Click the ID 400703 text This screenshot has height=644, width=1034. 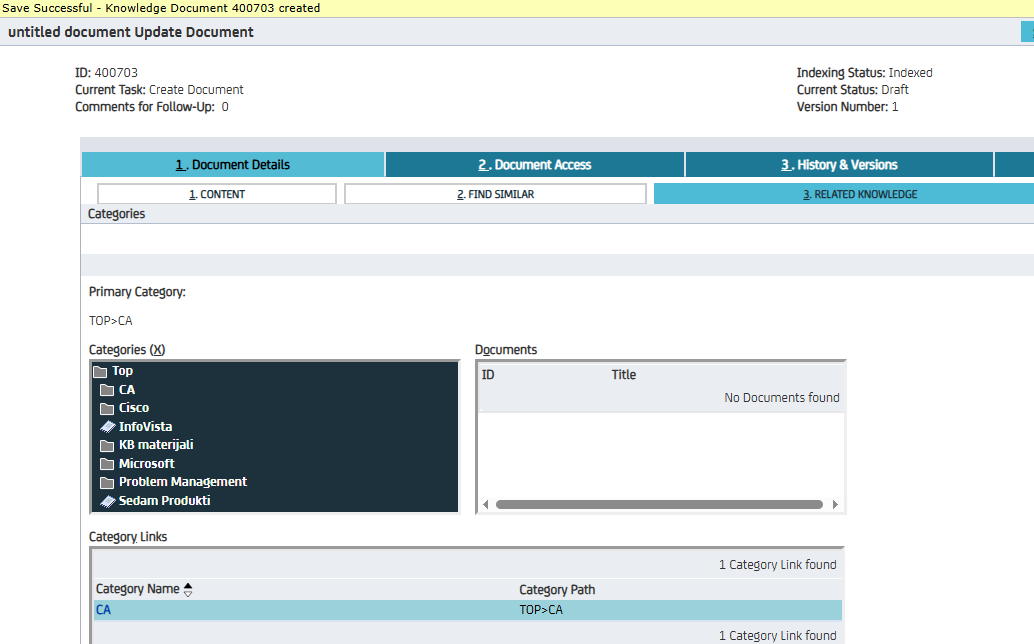click(106, 73)
